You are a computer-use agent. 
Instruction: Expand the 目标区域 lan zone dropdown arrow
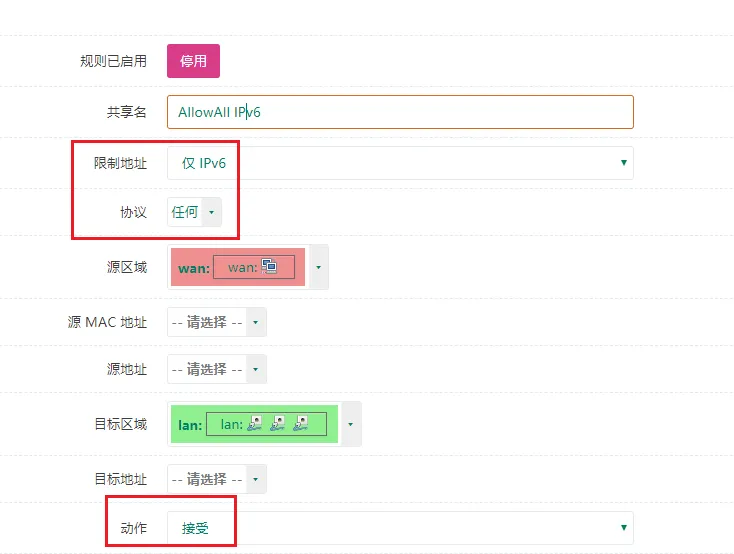point(350,424)
